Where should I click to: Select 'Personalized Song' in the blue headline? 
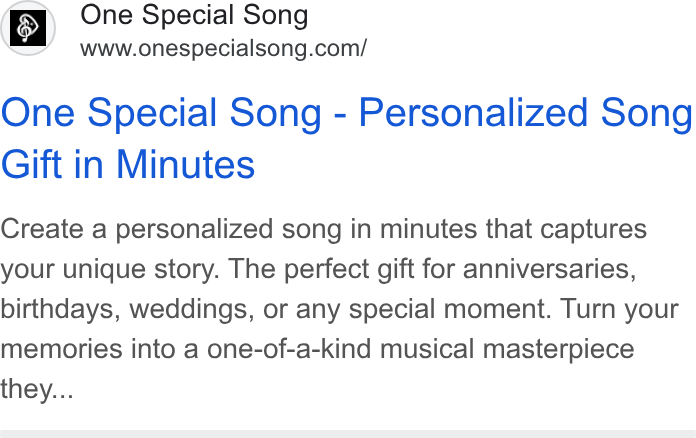tap(526, 113)
